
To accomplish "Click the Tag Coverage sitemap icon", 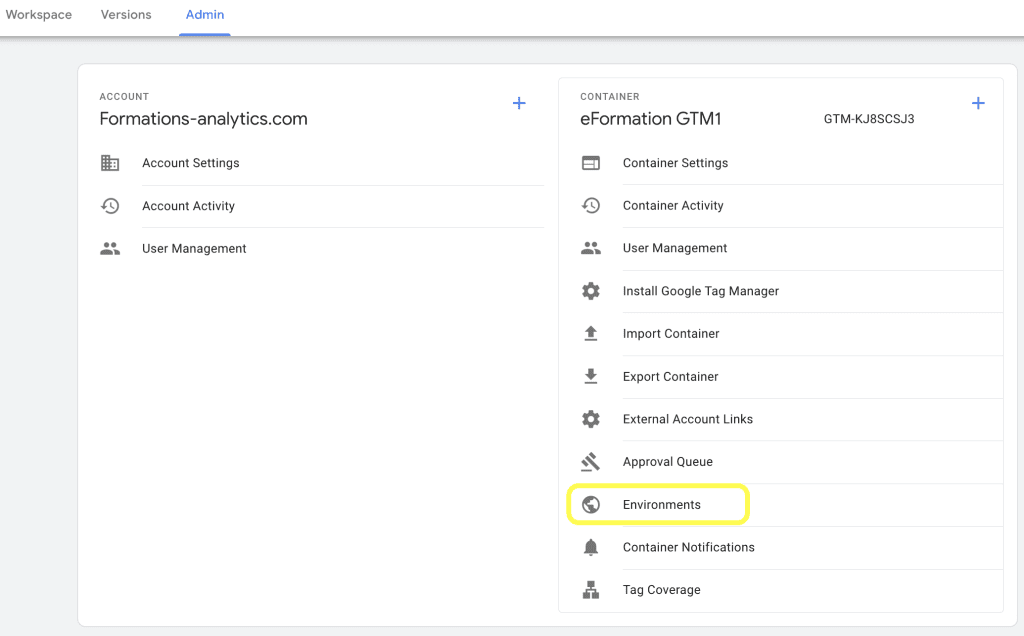I will pyautogui.click(x=591, y=590).
